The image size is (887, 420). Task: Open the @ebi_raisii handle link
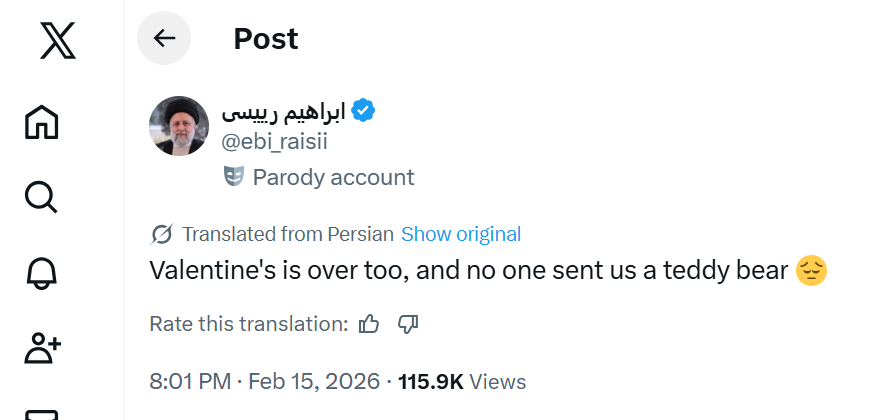pyautogui.click(x=274, y=142)
